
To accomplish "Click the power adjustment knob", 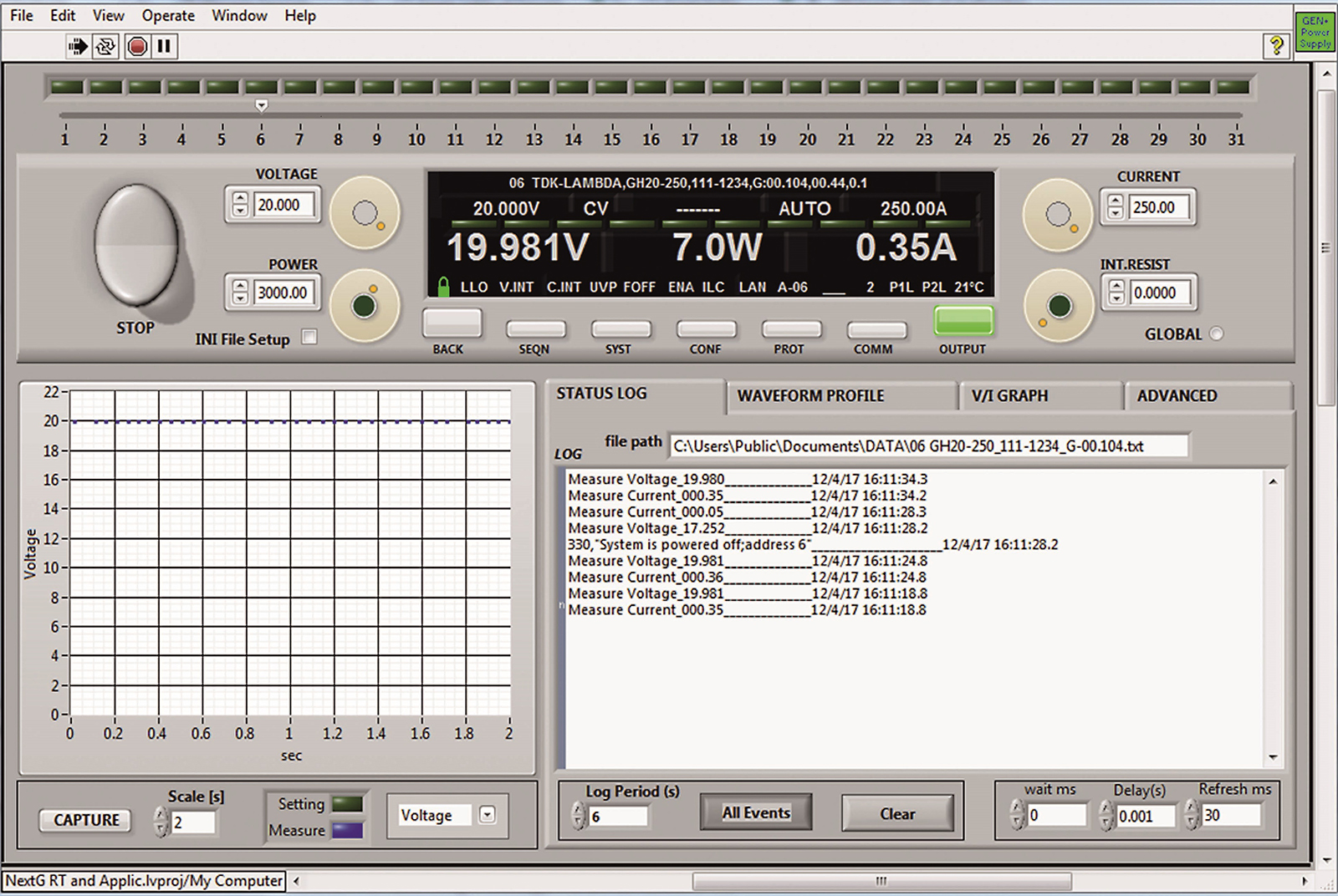I will [x=365, y=305].
